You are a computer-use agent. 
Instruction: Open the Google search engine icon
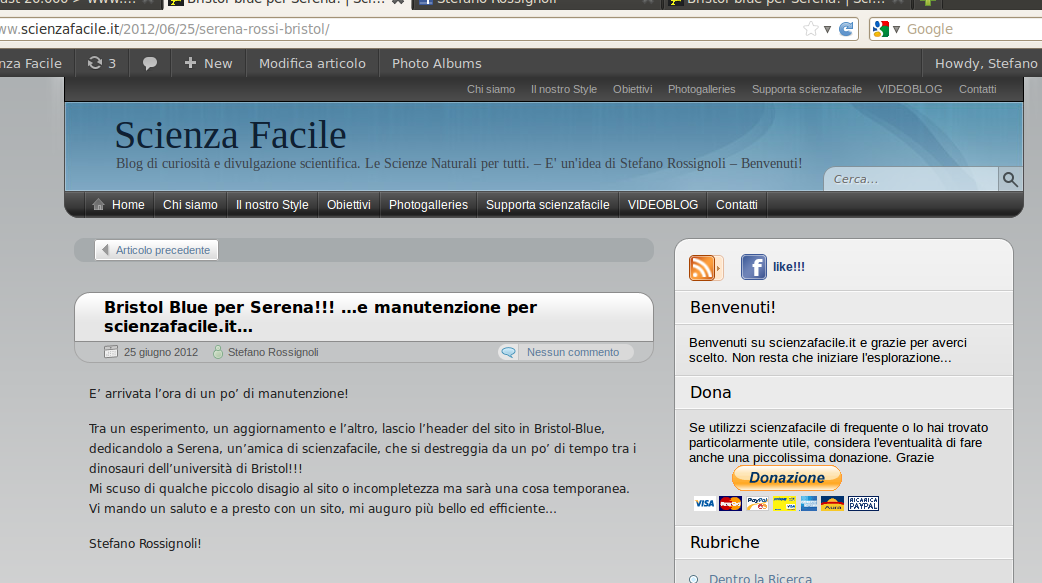(x=881, y=29)
